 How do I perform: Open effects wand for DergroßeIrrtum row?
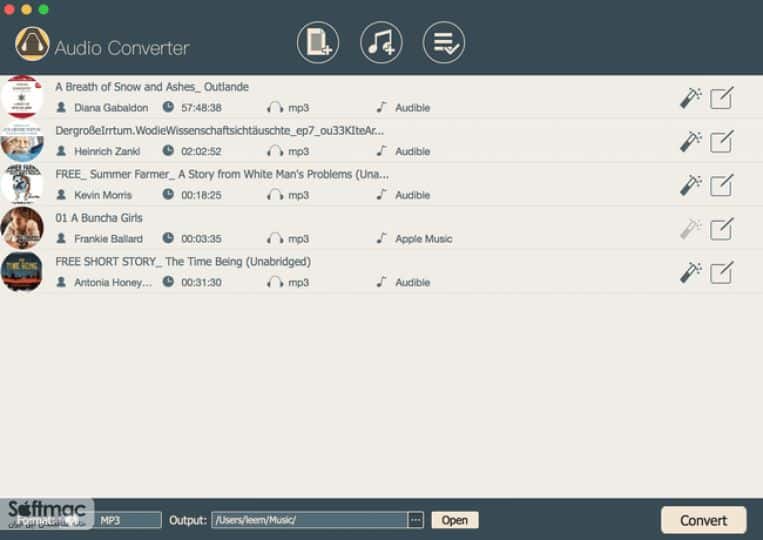pos(691,142)
